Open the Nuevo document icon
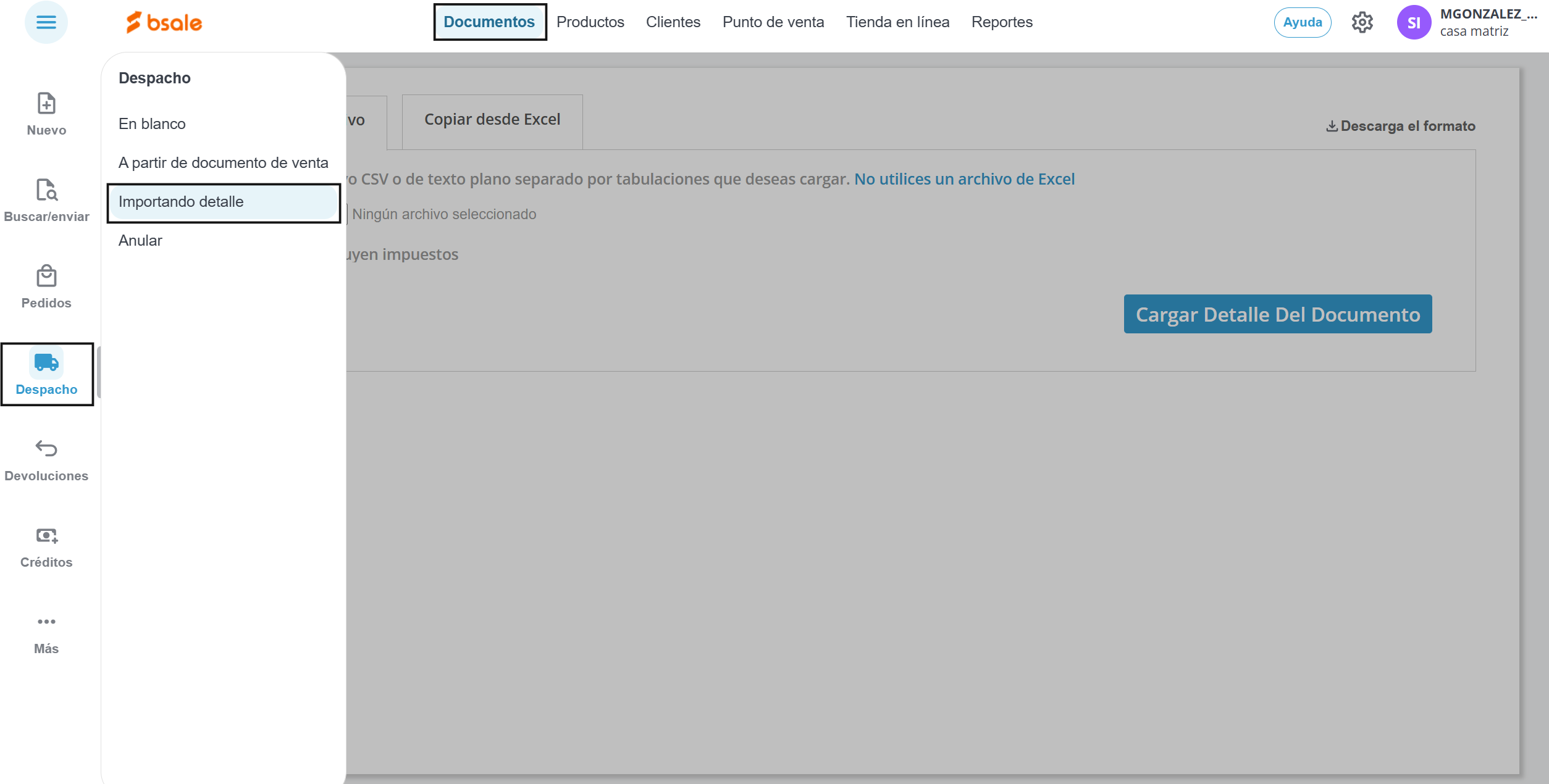 point(46,104)
